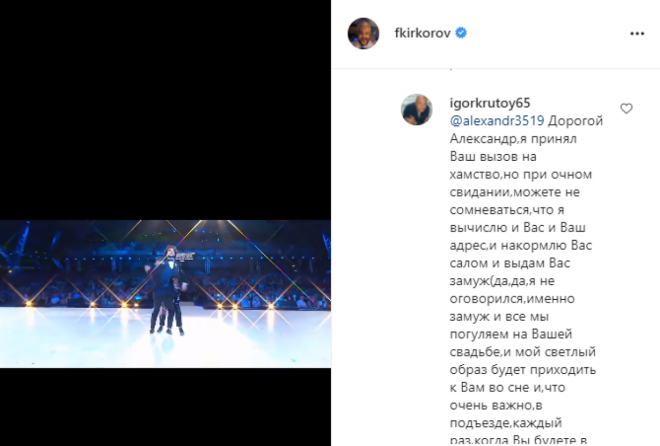The image size is (660, 446).
Task: Click the comment line "свадьбе,и мой светлый"
Action: click(x=522, y=352)
